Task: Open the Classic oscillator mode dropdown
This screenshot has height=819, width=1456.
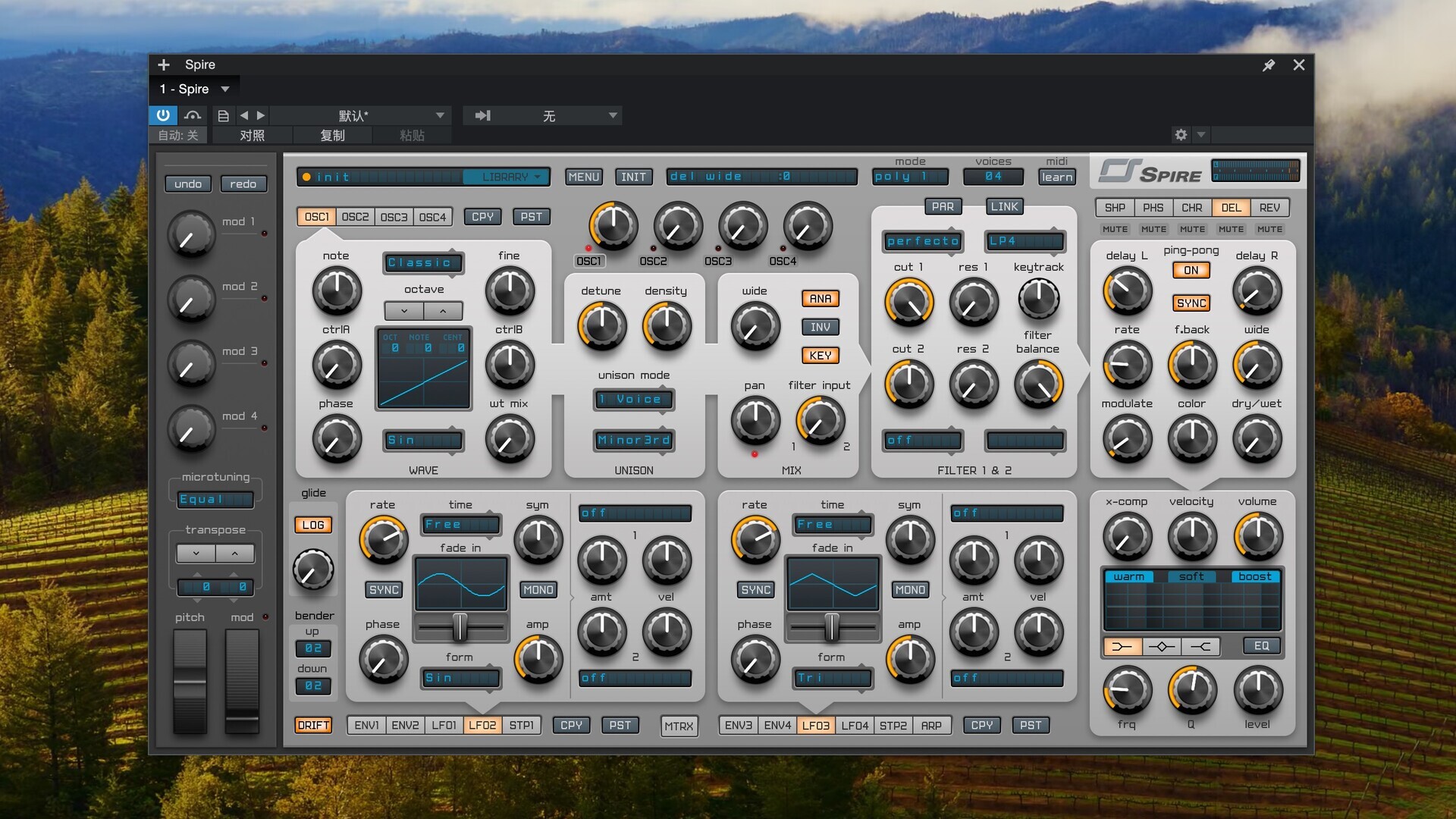Action: click(x=423, y=262)
